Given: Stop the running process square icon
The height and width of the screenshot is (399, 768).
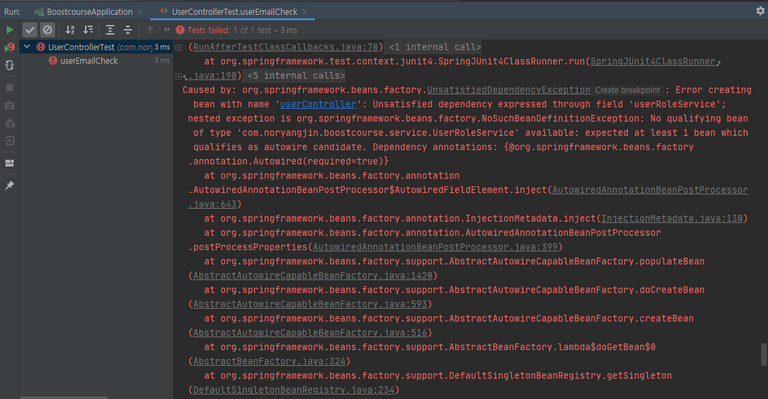Looking at the screenshot, I should [x=9, y=88].
